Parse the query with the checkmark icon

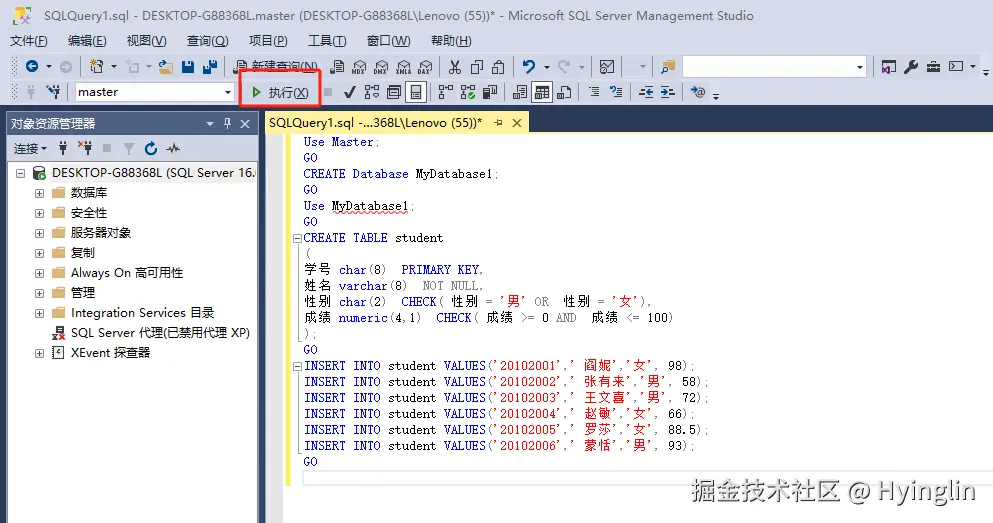coord(350,92)
